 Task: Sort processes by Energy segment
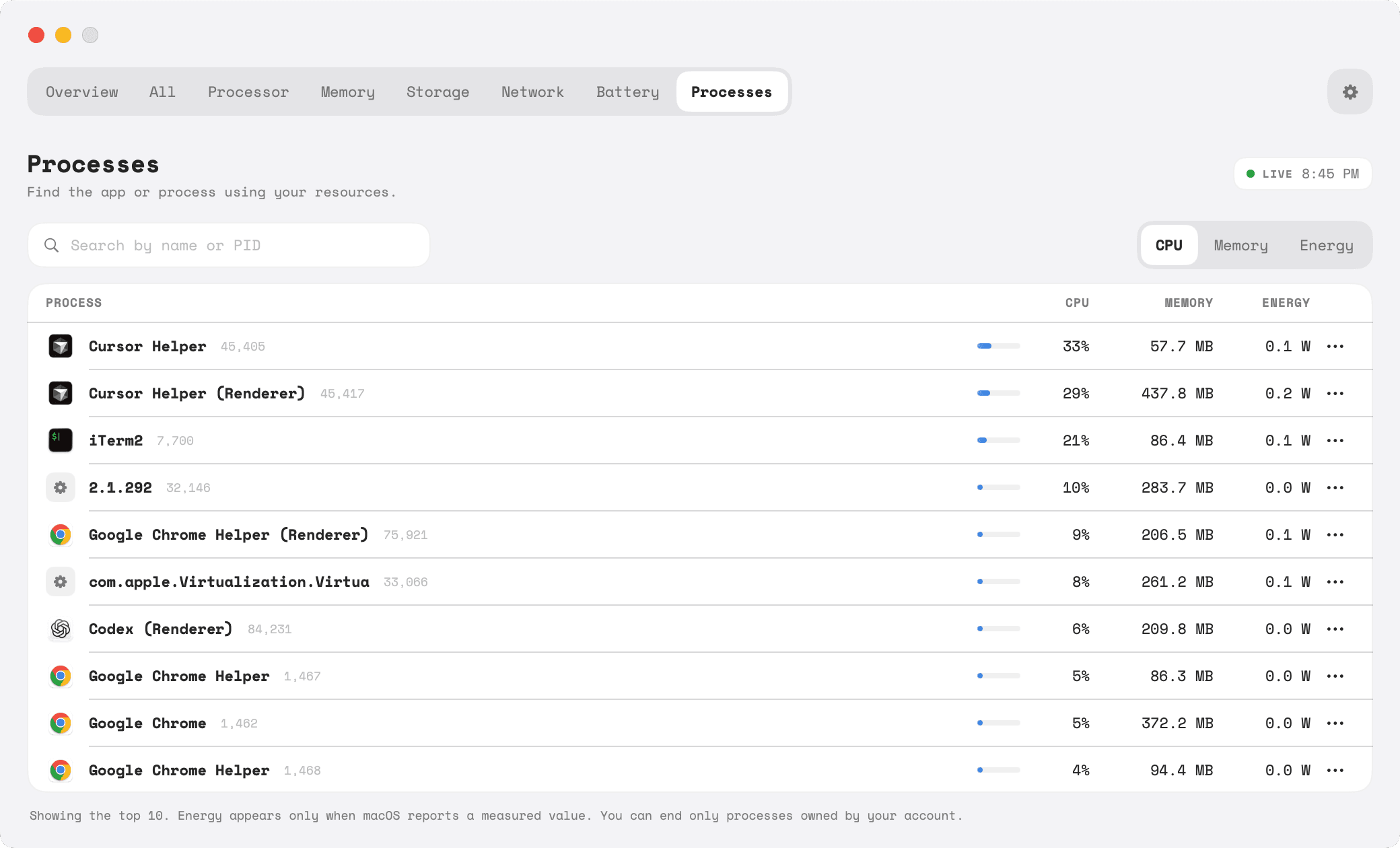click(x=1326, y=245)
